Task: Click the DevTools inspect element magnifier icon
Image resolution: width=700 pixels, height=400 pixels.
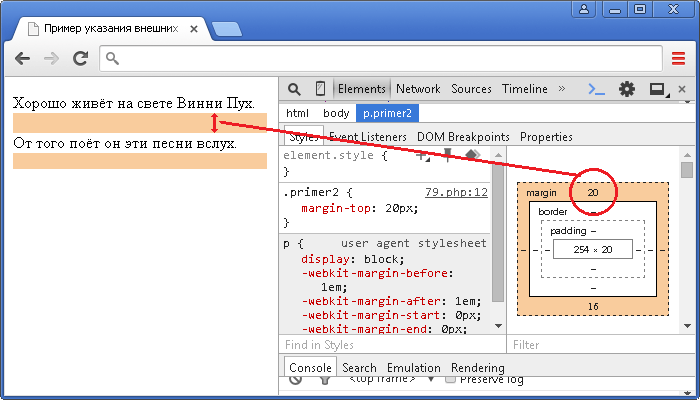Action: [296, 89]
